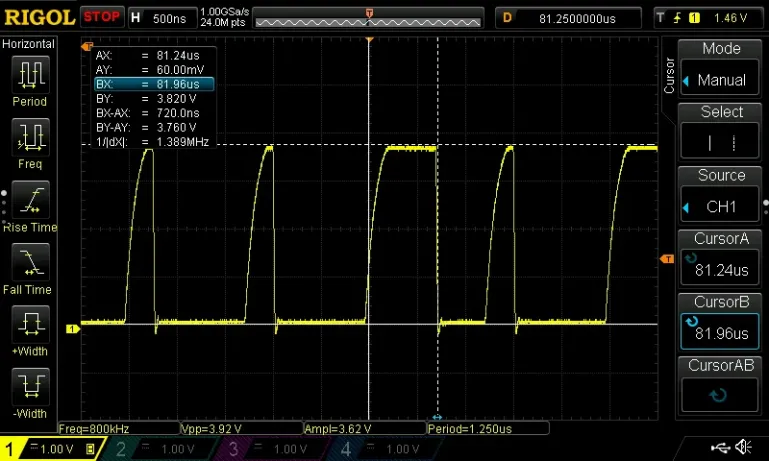Click the STOP run status indicator
This screenshot has width=769, height=461.
(x=102, y=17)
